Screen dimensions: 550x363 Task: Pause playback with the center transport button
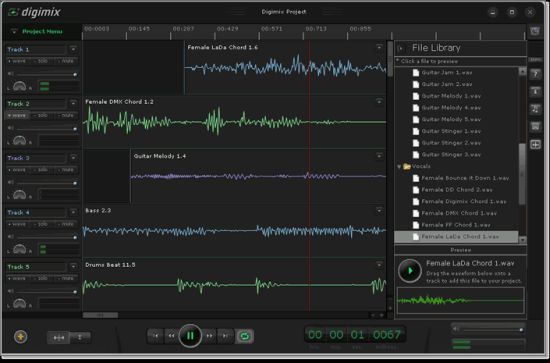tap(190, 336)
